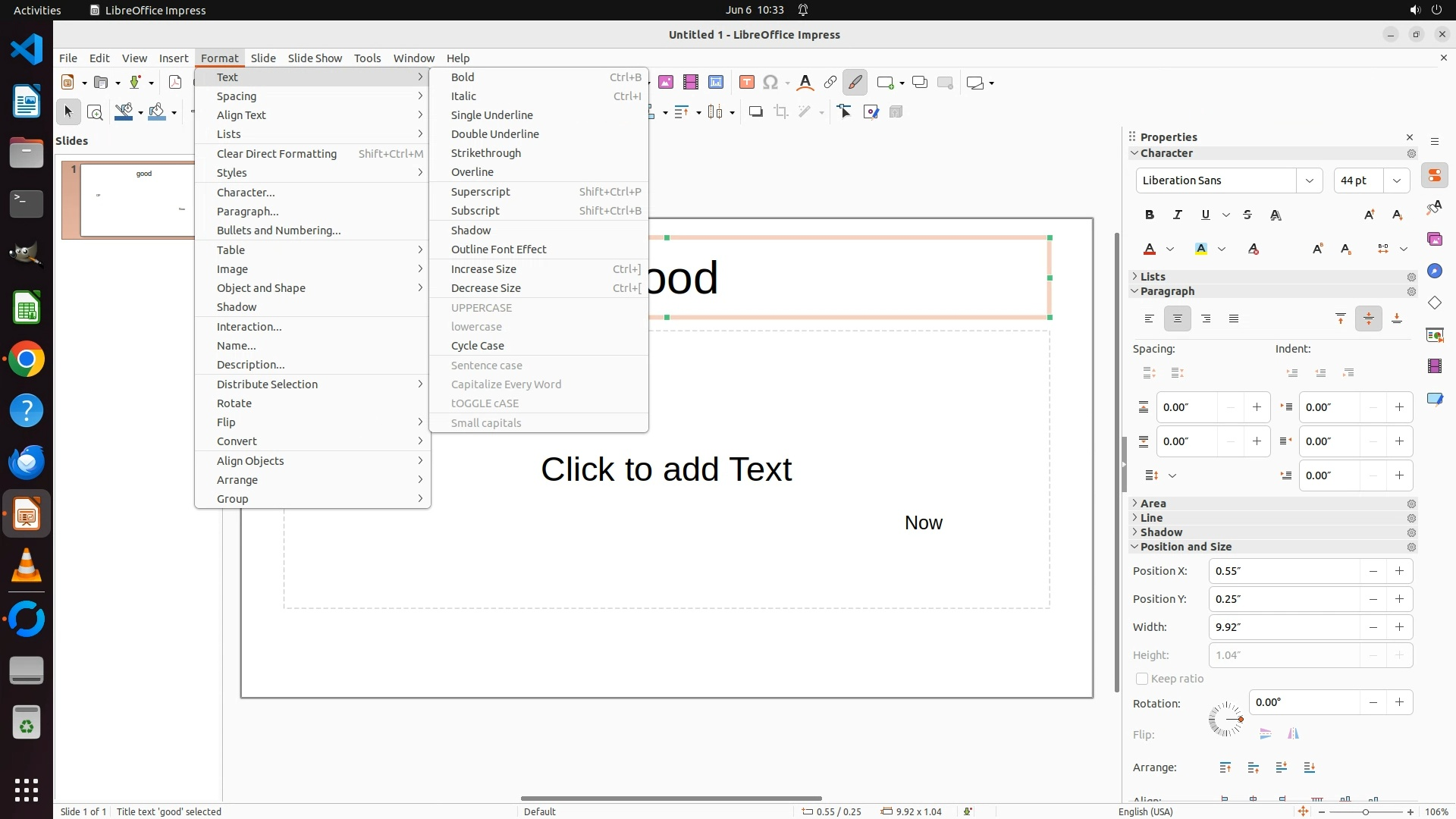Enable the Keep ratio checkbox
The height and width of the screenshot is (819, 1456).
point(1142,679)
